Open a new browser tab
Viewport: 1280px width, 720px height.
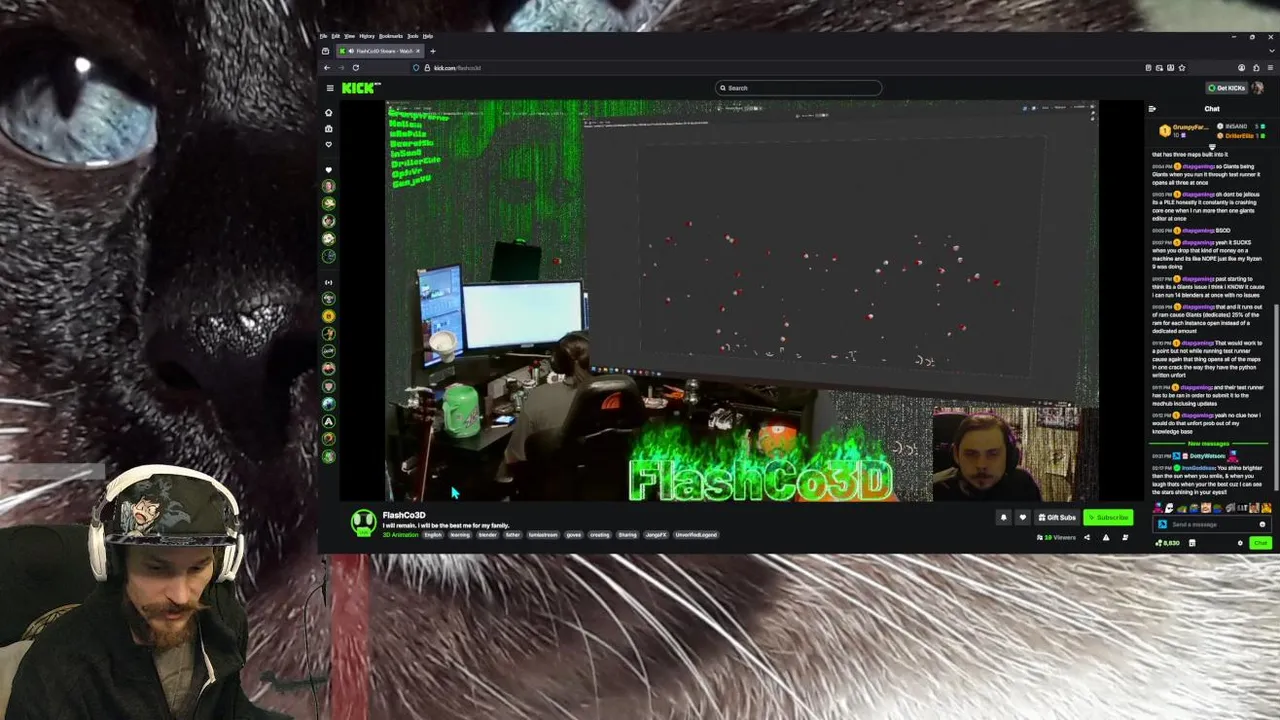[432, 51]
